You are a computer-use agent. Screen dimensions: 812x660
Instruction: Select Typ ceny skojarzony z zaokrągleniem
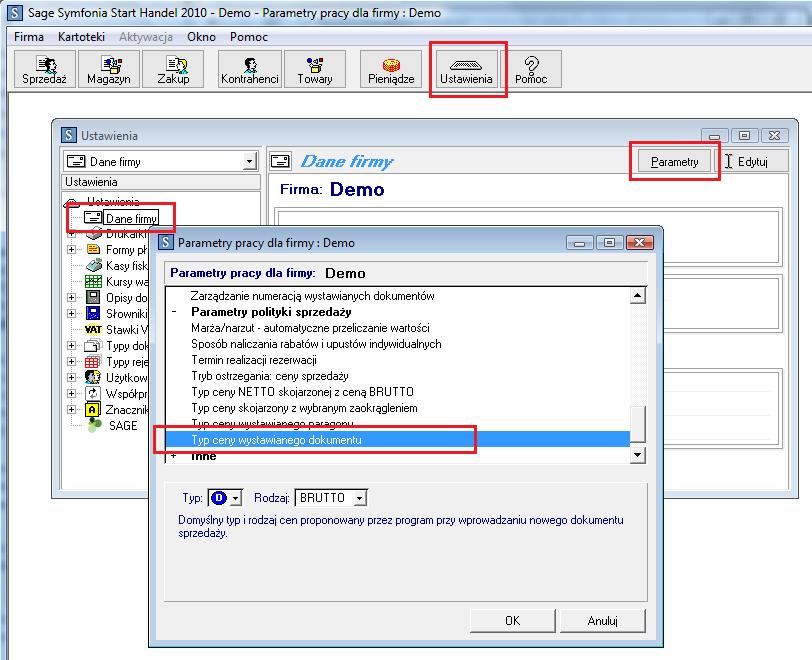[304, 408]
